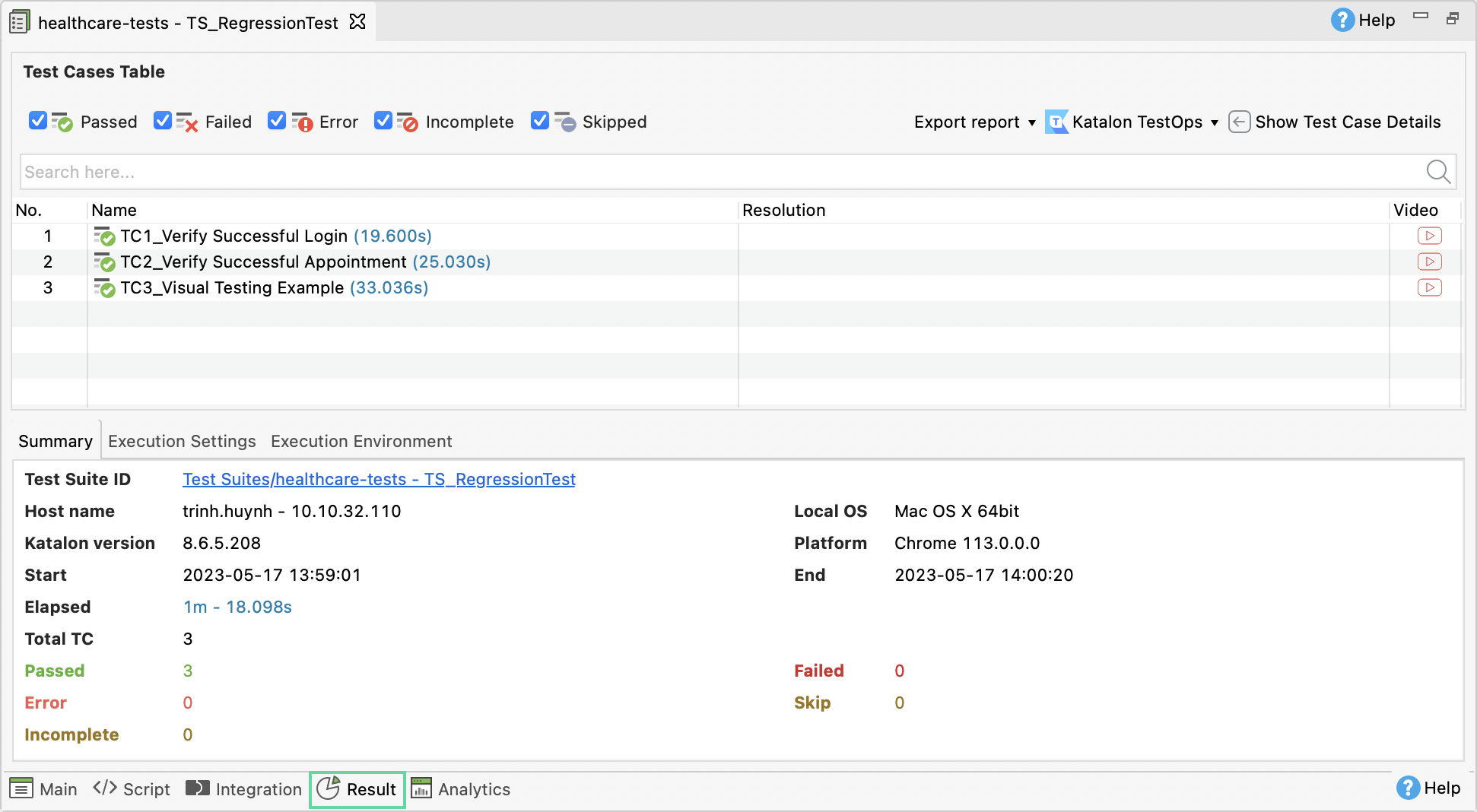Image resolution: width=1477 pixels, height=812 pixels.
Task: Open the Execution Environment tab
Action: (x=361, y=441)
